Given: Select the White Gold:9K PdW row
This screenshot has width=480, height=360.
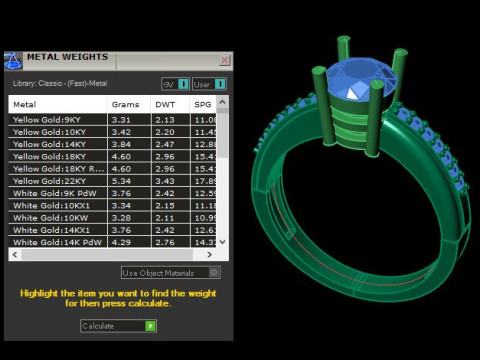Looking at the screenshot, I should [112, 193].
